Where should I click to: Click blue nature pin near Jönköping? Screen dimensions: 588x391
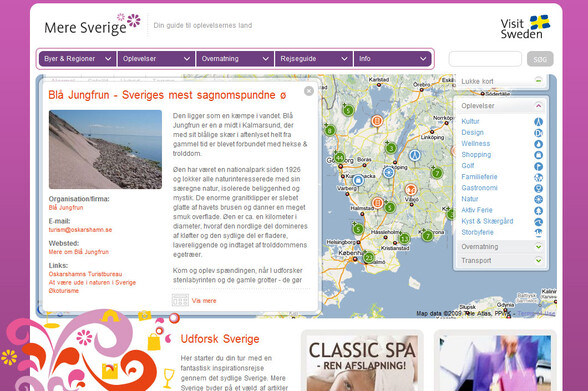click(x=388, y=173)
